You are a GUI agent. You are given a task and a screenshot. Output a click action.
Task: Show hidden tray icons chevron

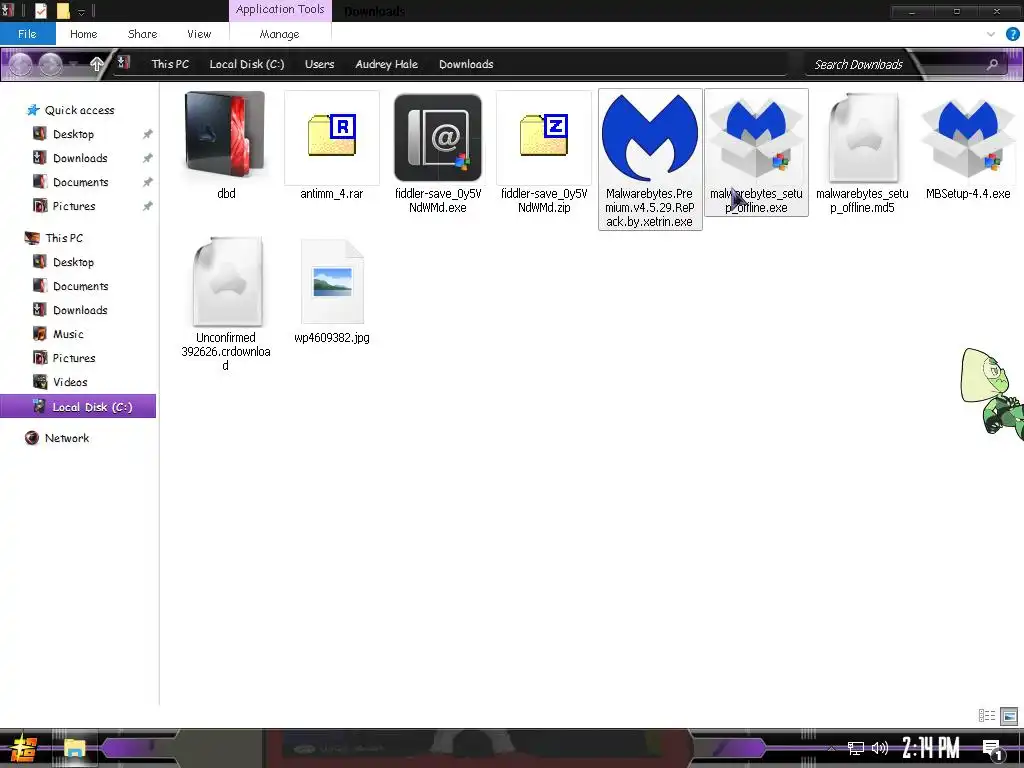pyautogui.click(x=831, y=748)
